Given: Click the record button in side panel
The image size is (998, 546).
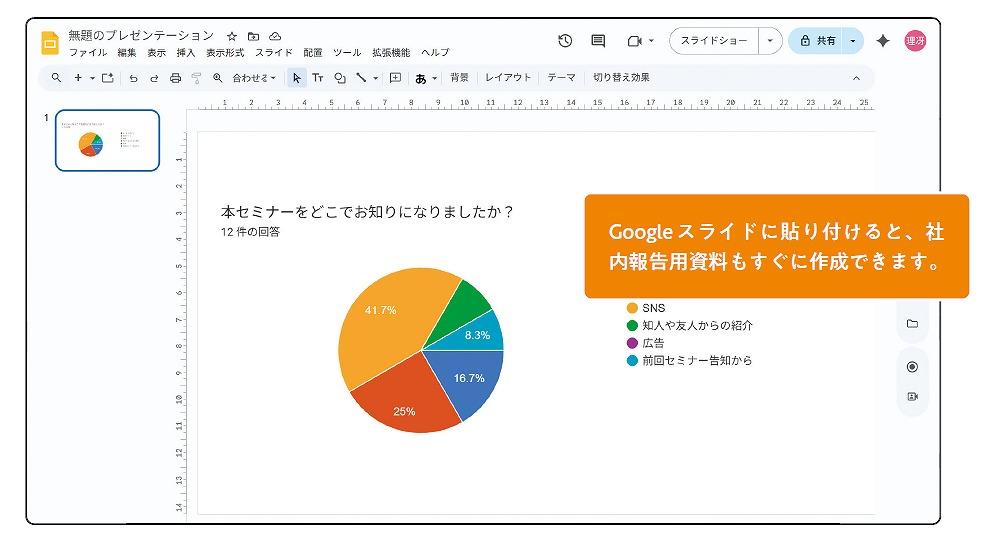Looking at the screenshot, I should [x=912, y=367].
